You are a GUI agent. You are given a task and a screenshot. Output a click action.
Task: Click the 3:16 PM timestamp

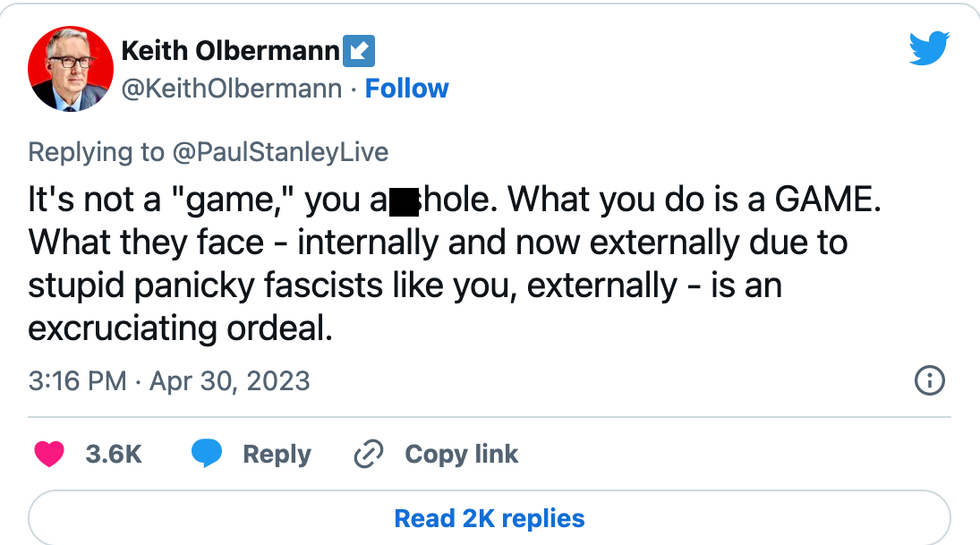click(77, 381)
